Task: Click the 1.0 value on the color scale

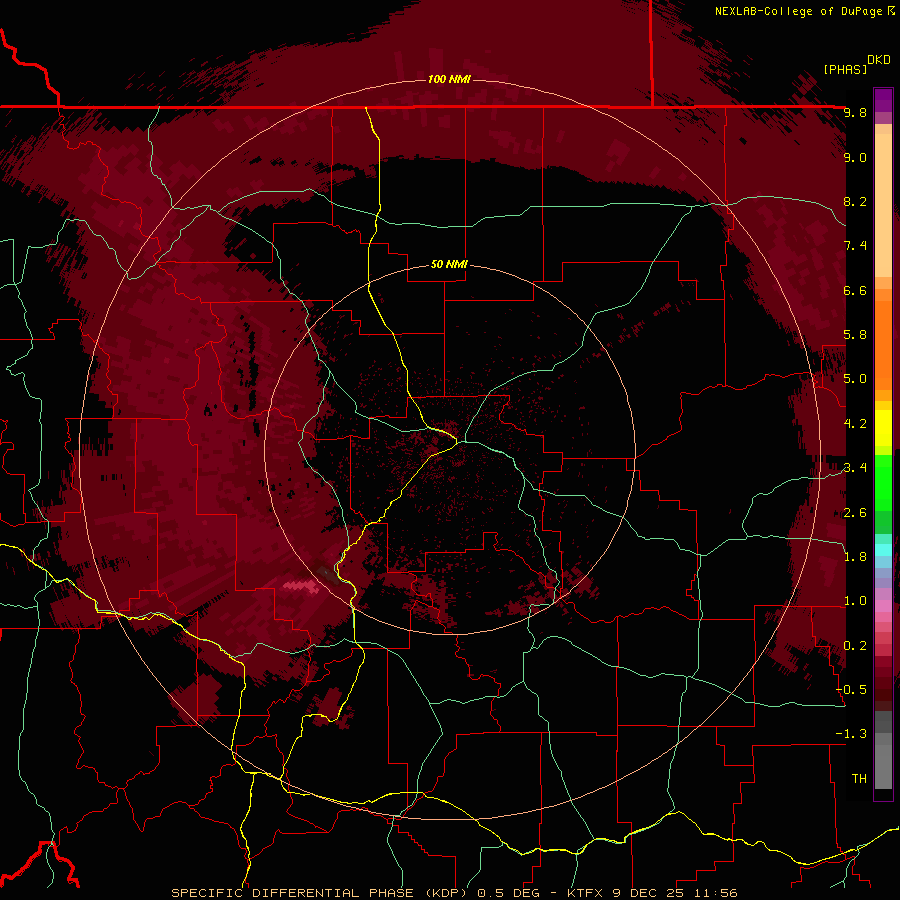Action: tap(855, 601)
